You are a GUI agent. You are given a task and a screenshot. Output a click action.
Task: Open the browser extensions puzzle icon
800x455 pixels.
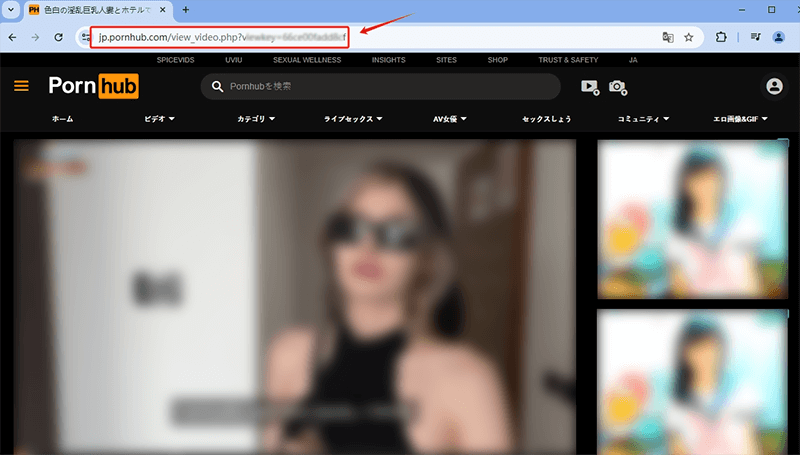[x=721, y=37]
